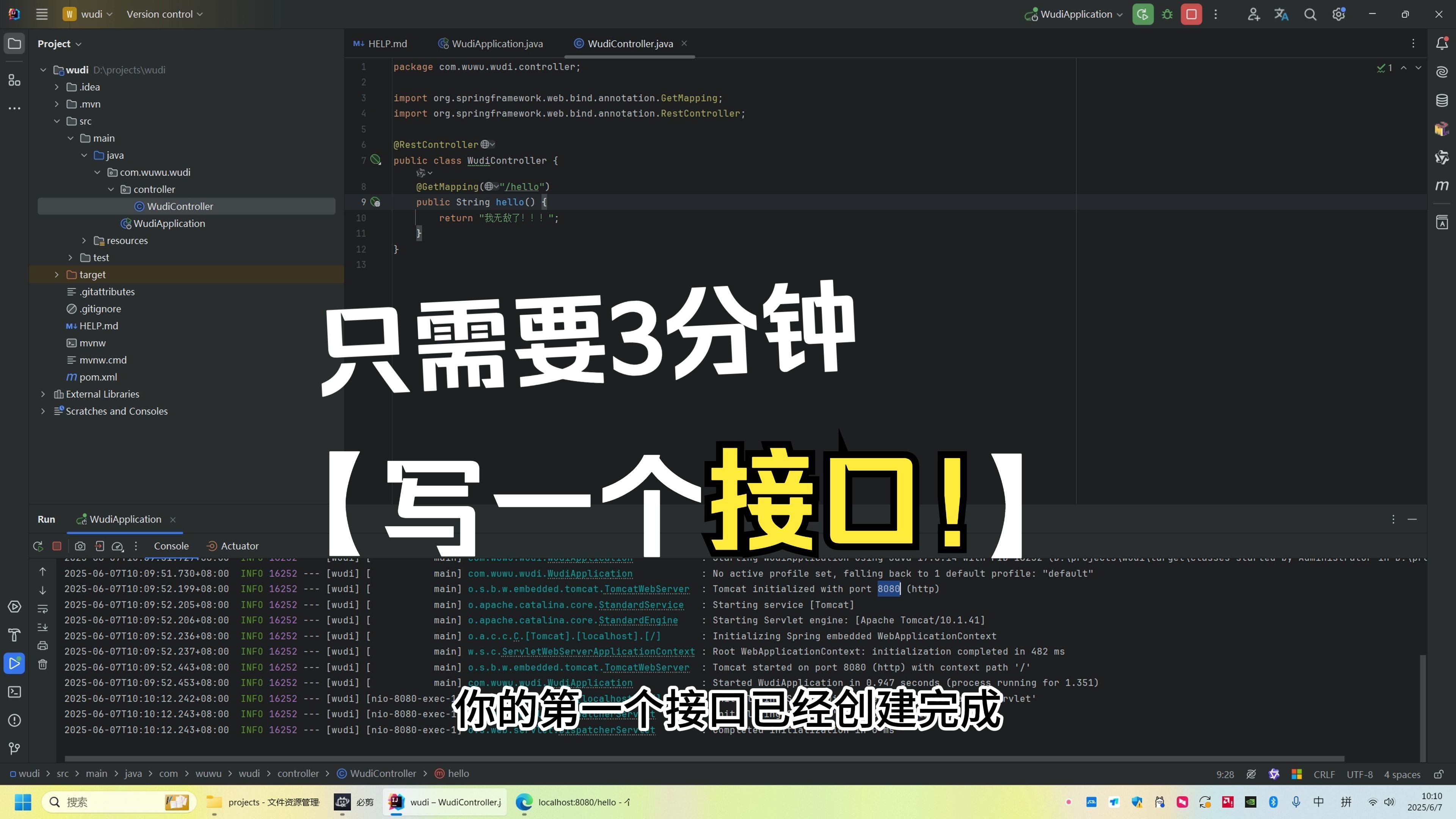Click the Rerun WudiApplication button in top toolbar
1456x819 pixels.
pos(1142,14)
